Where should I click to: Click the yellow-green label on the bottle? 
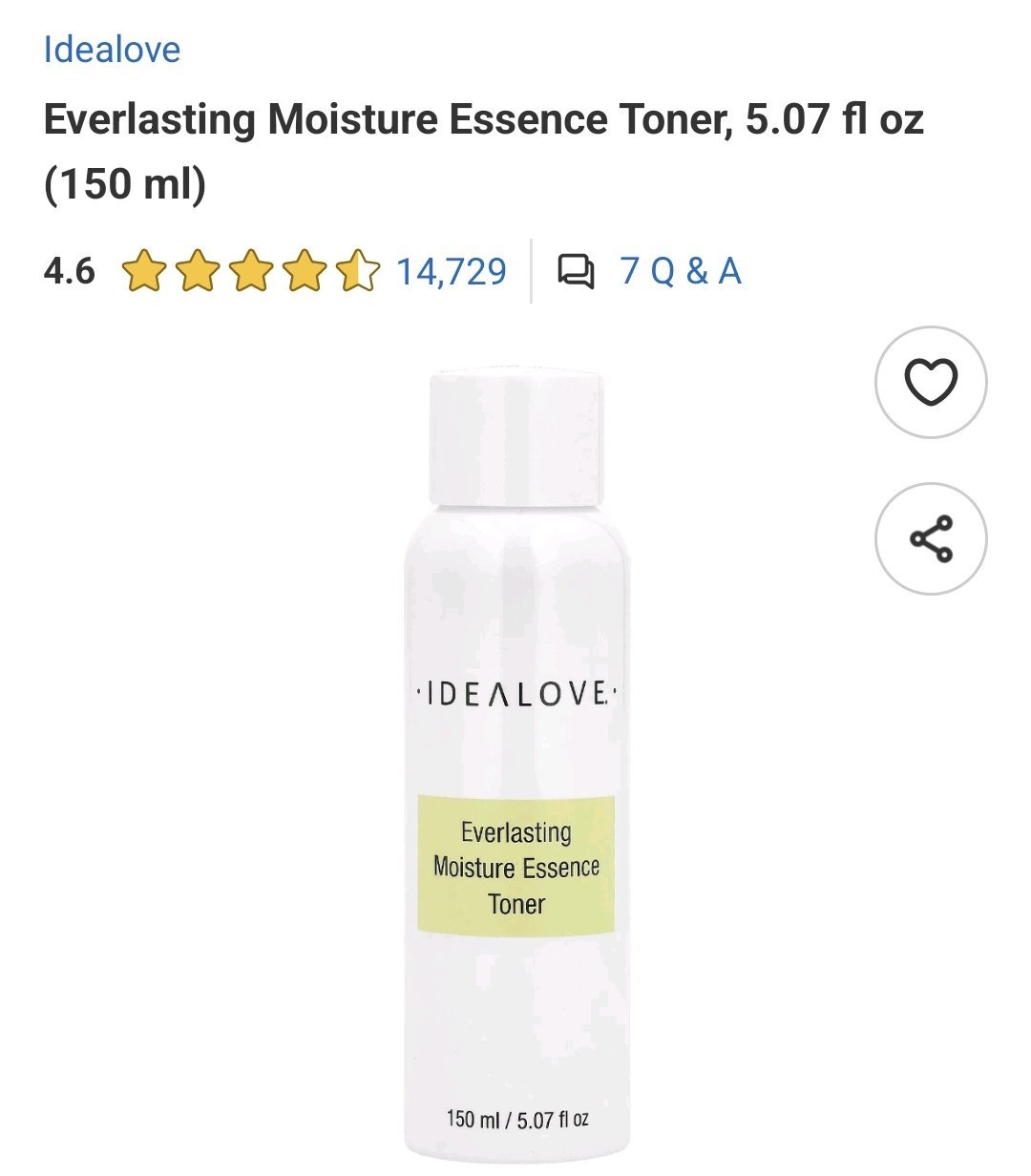coord(516,865)
